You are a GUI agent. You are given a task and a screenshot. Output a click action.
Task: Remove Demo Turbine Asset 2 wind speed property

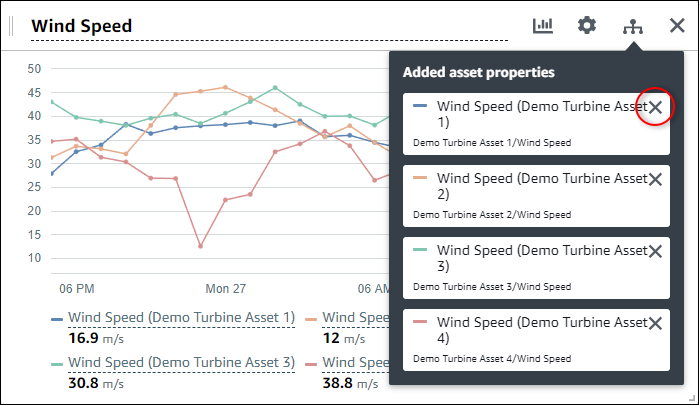pos(655,180)
